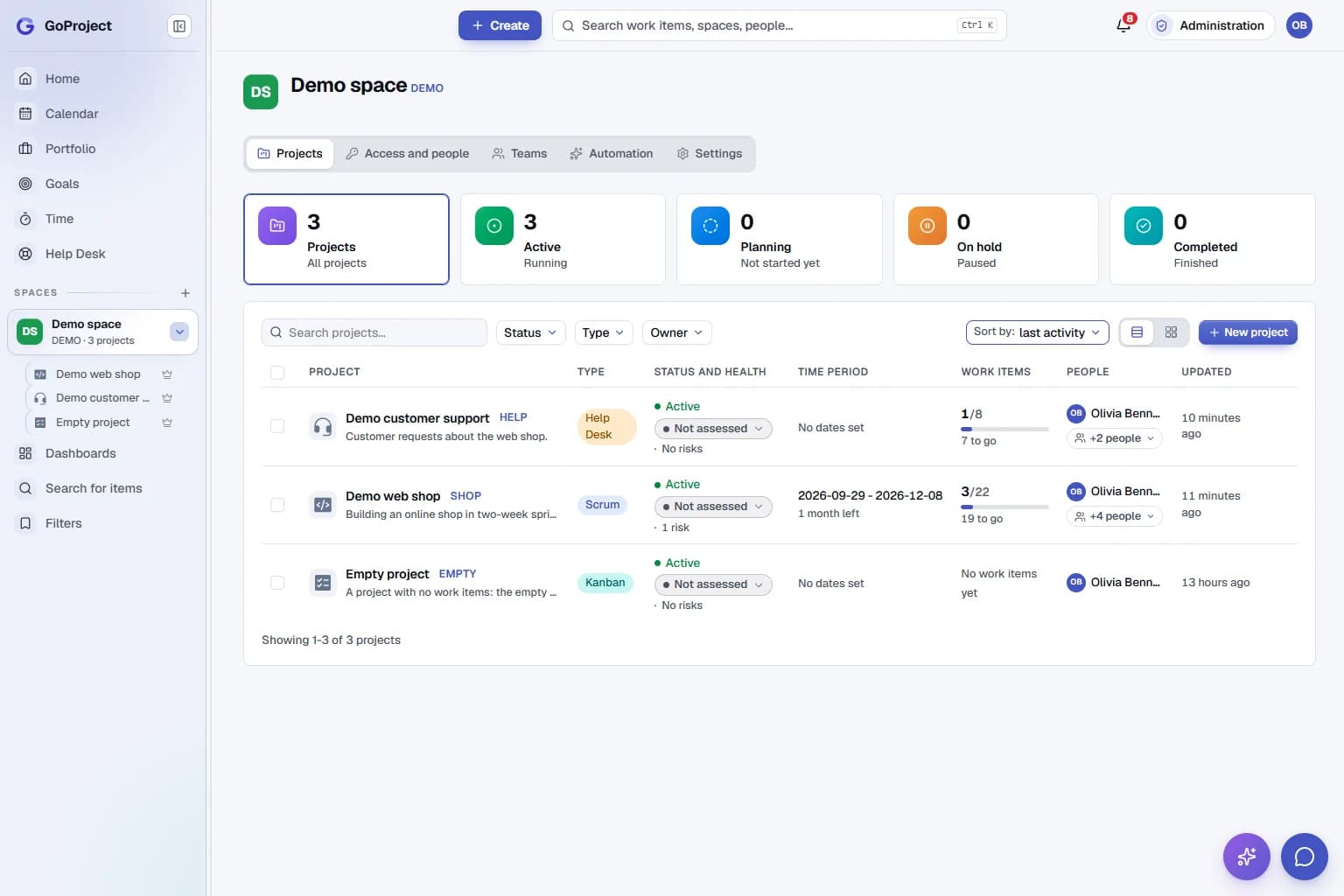Open the Type filter dropdown
The image size is (1344, 896).
[x=603, y=332]
